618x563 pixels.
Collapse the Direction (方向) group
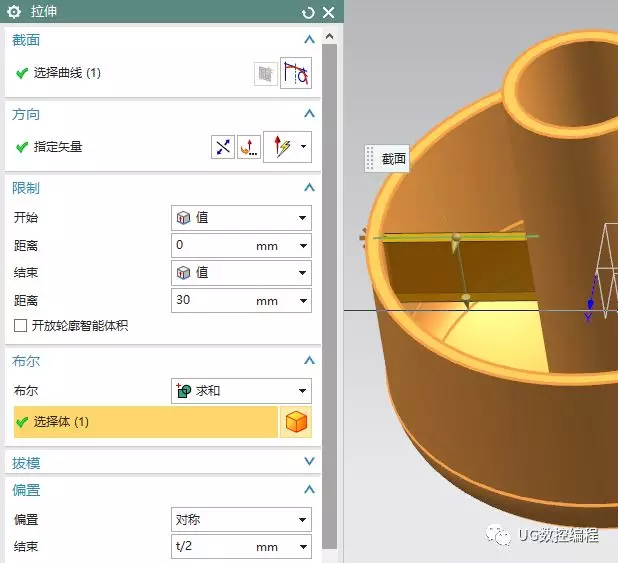point(309,114)
